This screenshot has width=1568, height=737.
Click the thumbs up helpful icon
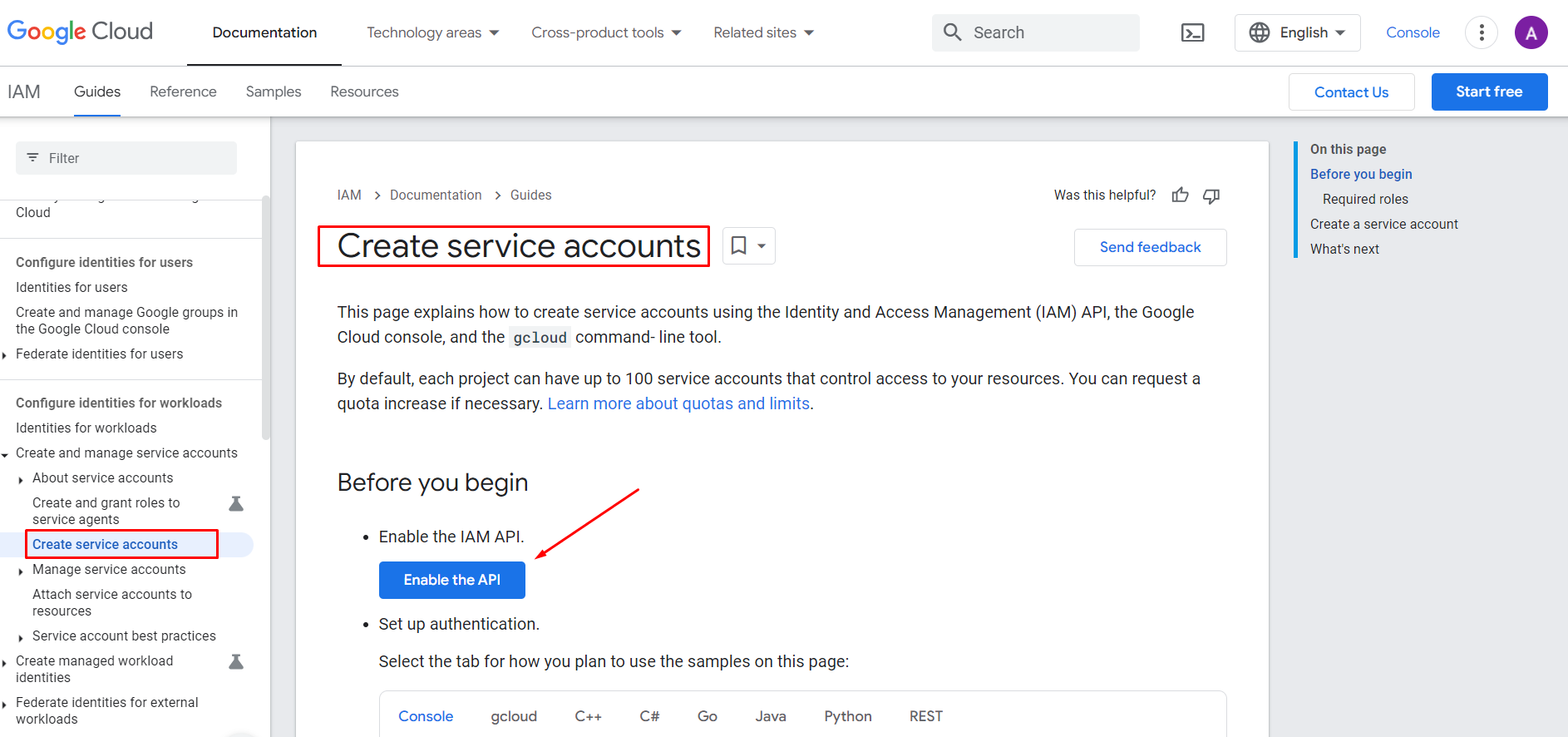(x=1180, y=195)
